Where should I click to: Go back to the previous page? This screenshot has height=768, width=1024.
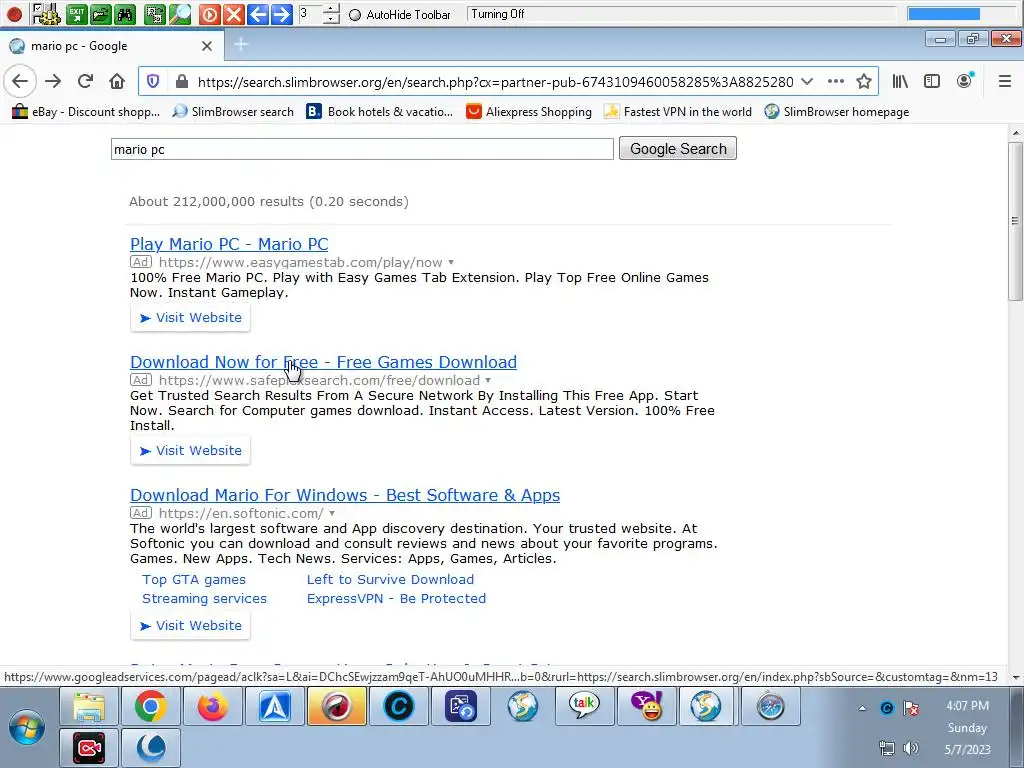tap(20, 81)
